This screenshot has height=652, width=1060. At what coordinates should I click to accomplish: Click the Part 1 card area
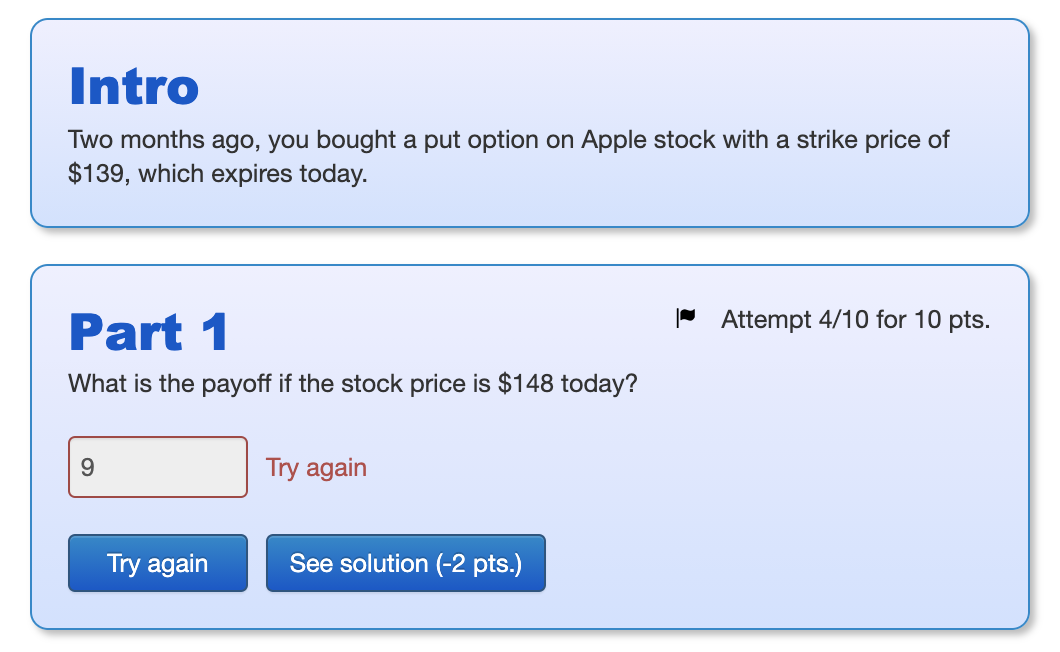529,440
